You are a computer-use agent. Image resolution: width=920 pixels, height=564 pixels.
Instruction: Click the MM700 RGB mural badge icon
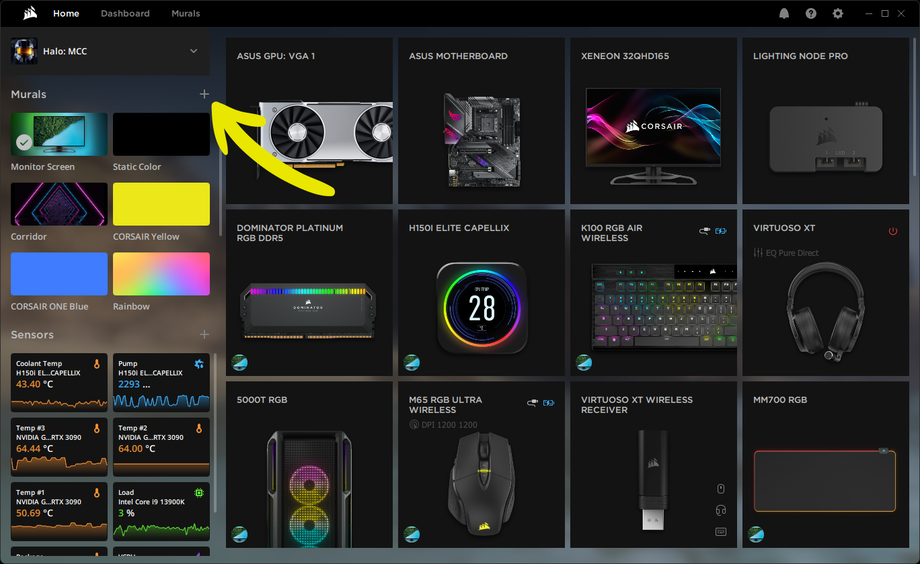click(756, 535)
